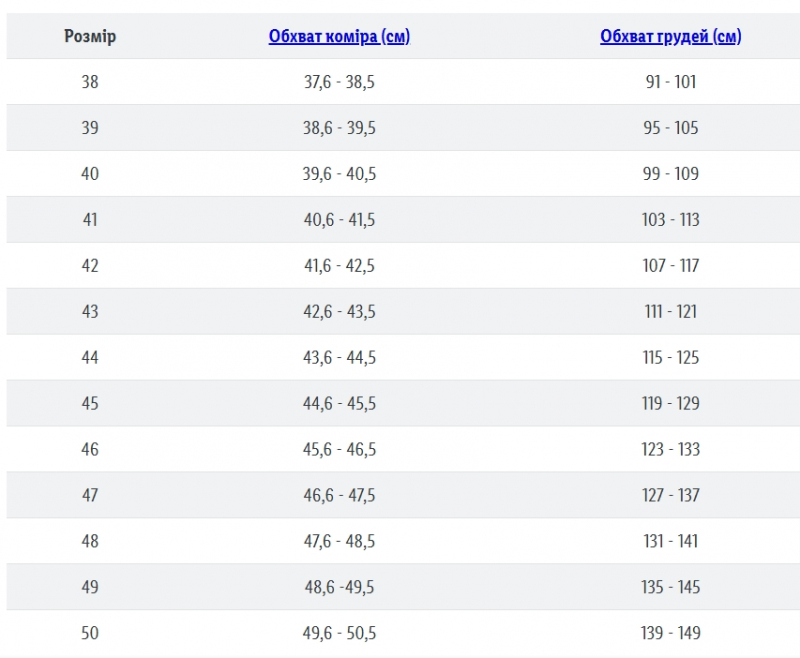Image resolution: width=800 pixels, height=658 pixels.
Task: Open the Обхват грудей (см) link
Action: coord(670,36)
